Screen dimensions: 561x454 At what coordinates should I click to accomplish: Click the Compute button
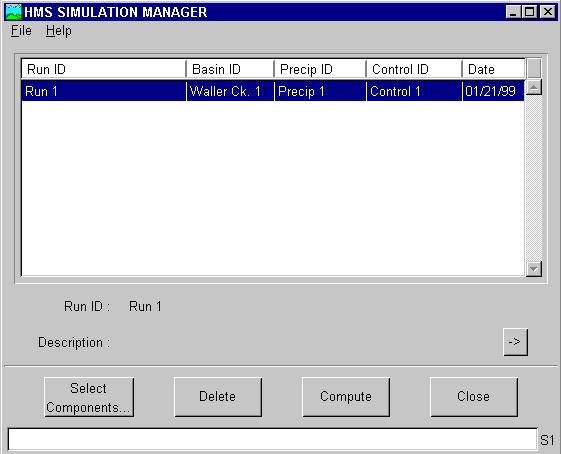pos(346,397)
